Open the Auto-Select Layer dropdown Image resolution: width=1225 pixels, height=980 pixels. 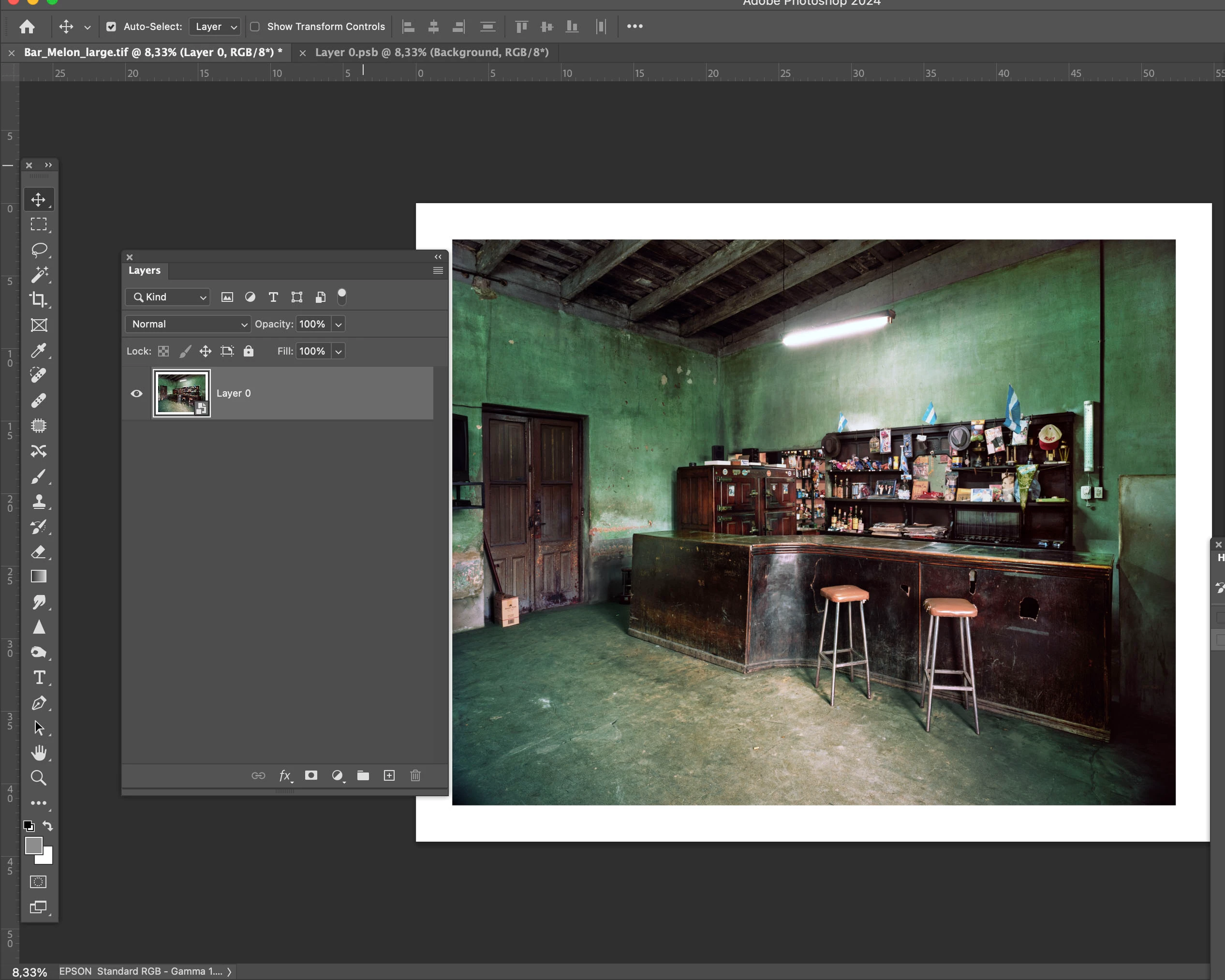point(215,26)
